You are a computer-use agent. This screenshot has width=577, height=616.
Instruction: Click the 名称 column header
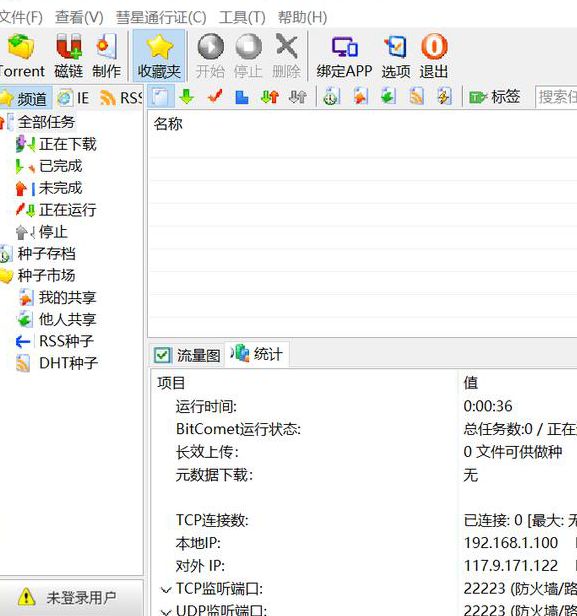pyautogui.click(x=168, y=124)
